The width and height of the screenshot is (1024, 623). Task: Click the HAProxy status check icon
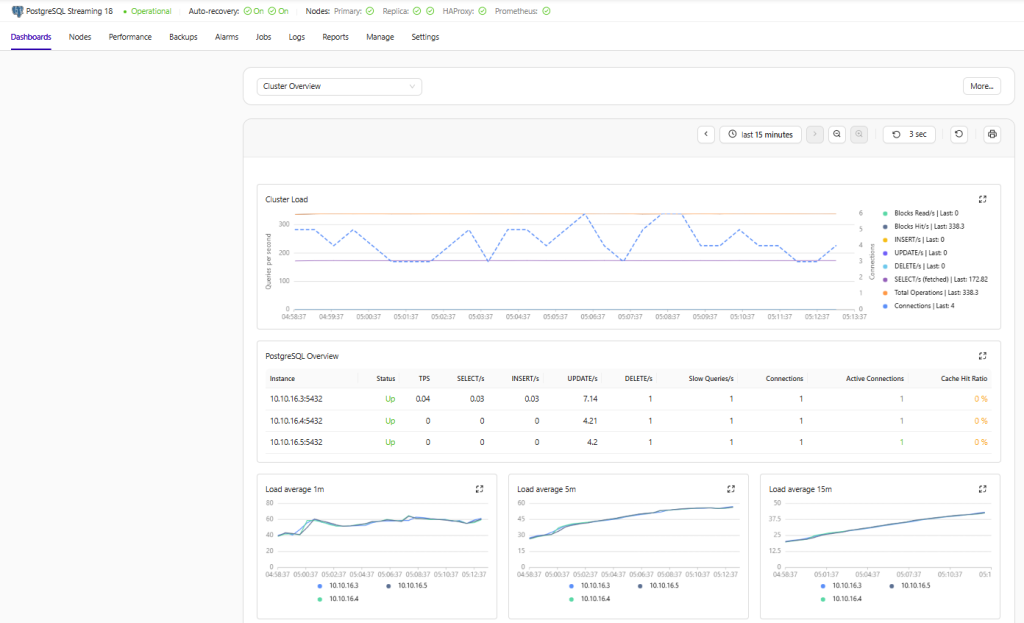tap(482, 11)
